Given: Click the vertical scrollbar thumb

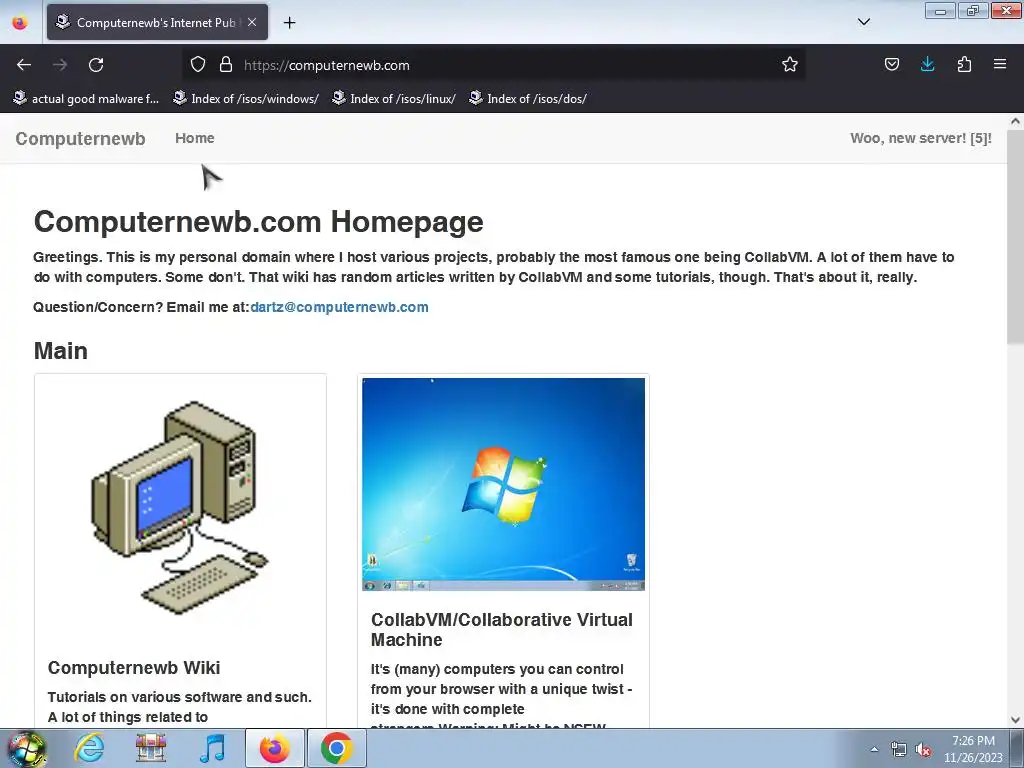Looking at the screenshot, I should (1015, 236).
